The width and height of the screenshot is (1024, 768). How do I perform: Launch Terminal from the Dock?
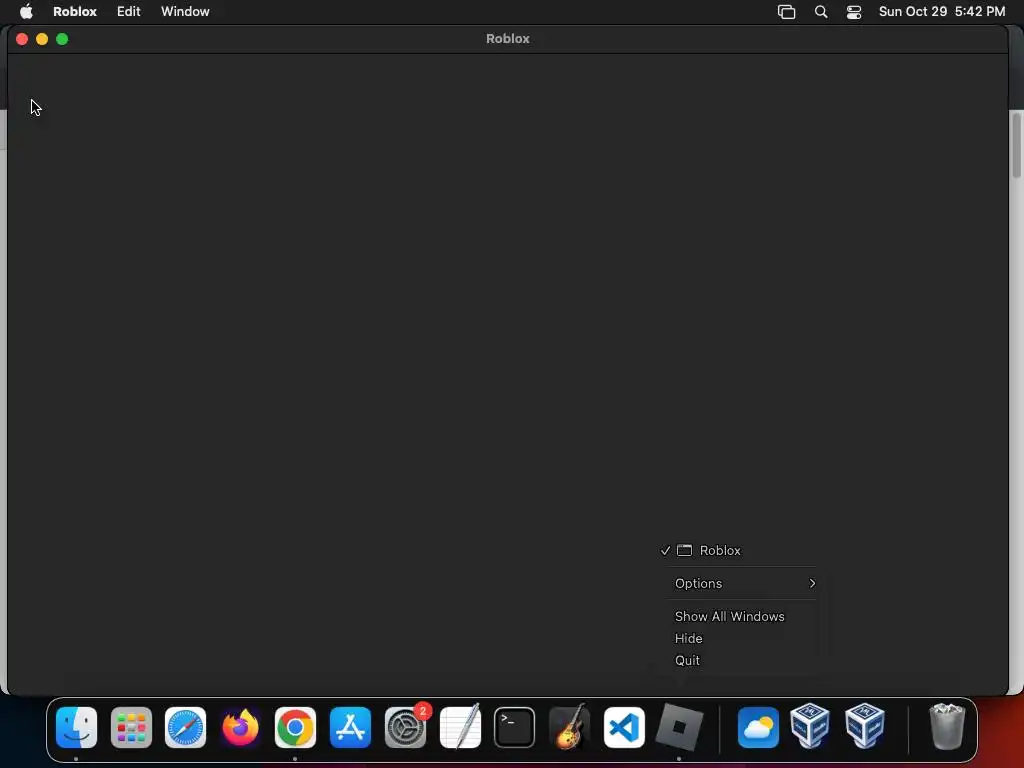(x=515, y=727)
